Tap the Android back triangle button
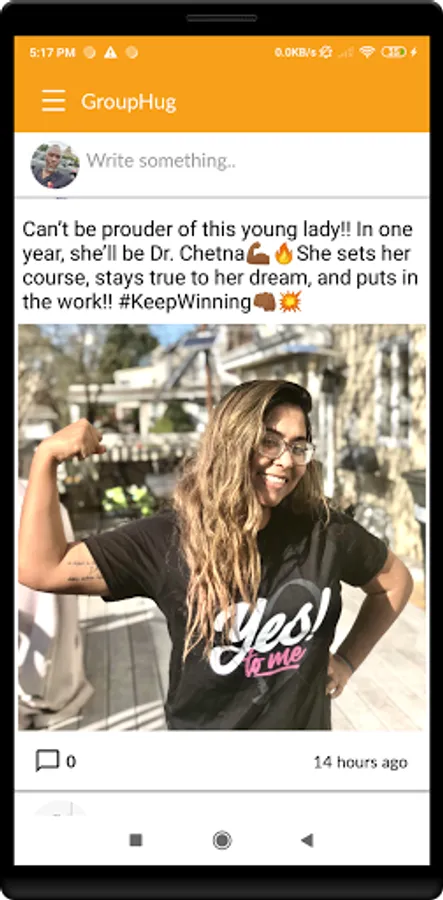Viewport: 443px width, 900px height. 307,840
